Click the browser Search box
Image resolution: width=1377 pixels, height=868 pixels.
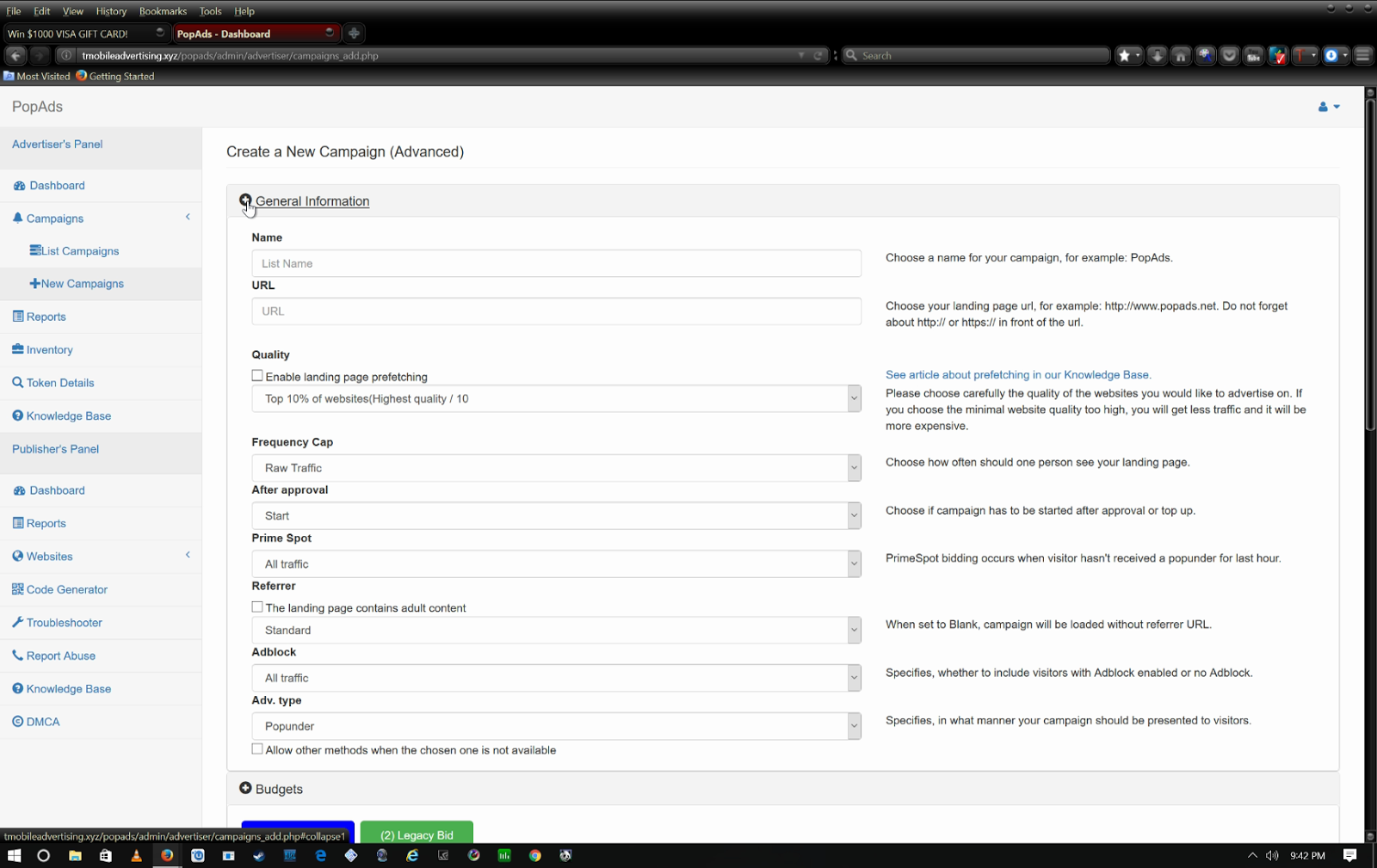[977, 55]
